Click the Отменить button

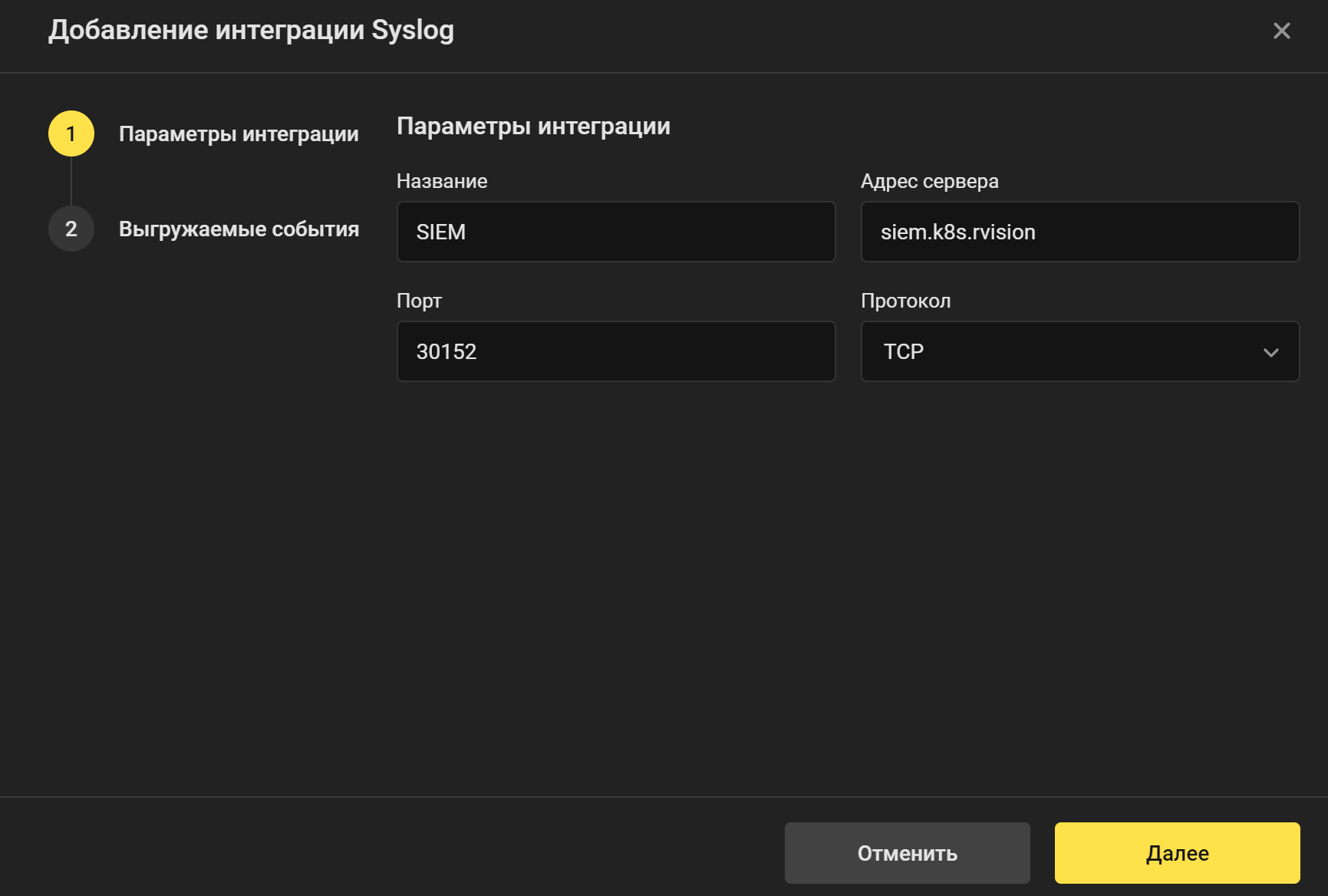point(907,852)
